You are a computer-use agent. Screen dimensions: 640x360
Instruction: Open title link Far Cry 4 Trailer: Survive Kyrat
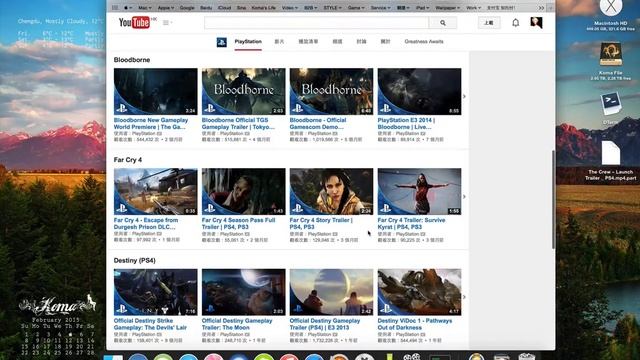411,224
